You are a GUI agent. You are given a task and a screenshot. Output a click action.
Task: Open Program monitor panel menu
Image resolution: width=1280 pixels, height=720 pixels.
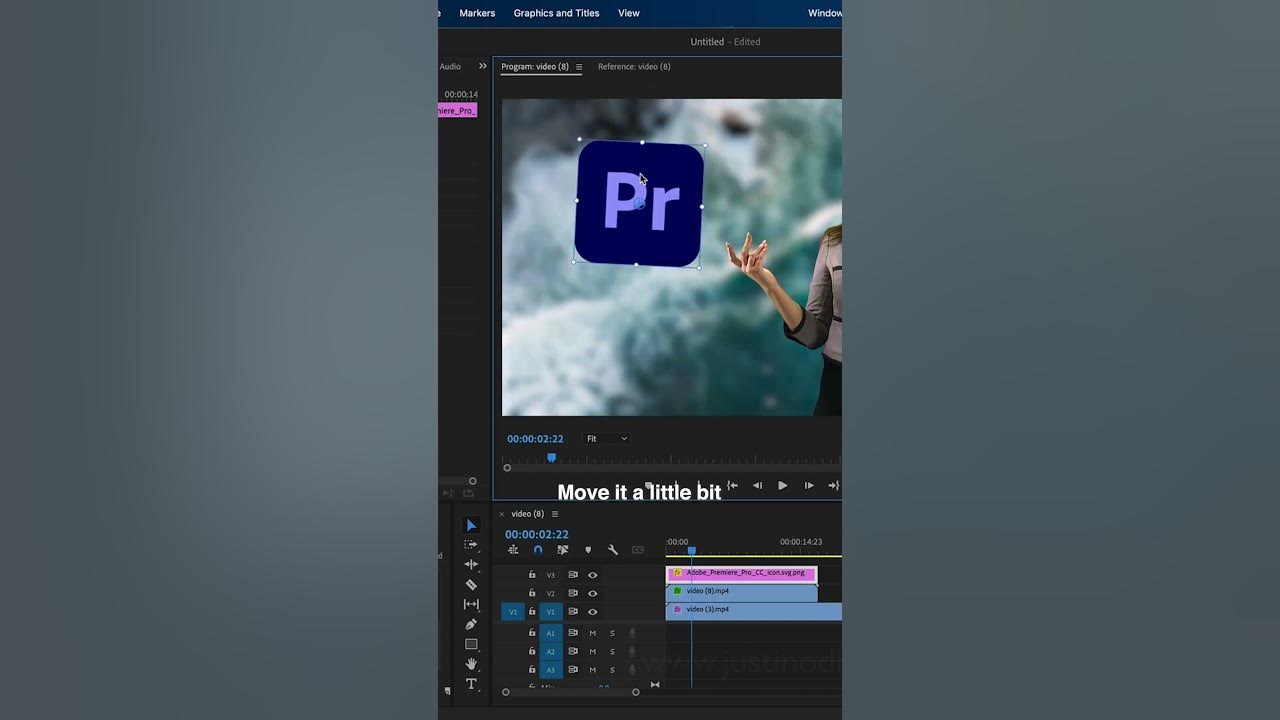[x=578, y=67]
